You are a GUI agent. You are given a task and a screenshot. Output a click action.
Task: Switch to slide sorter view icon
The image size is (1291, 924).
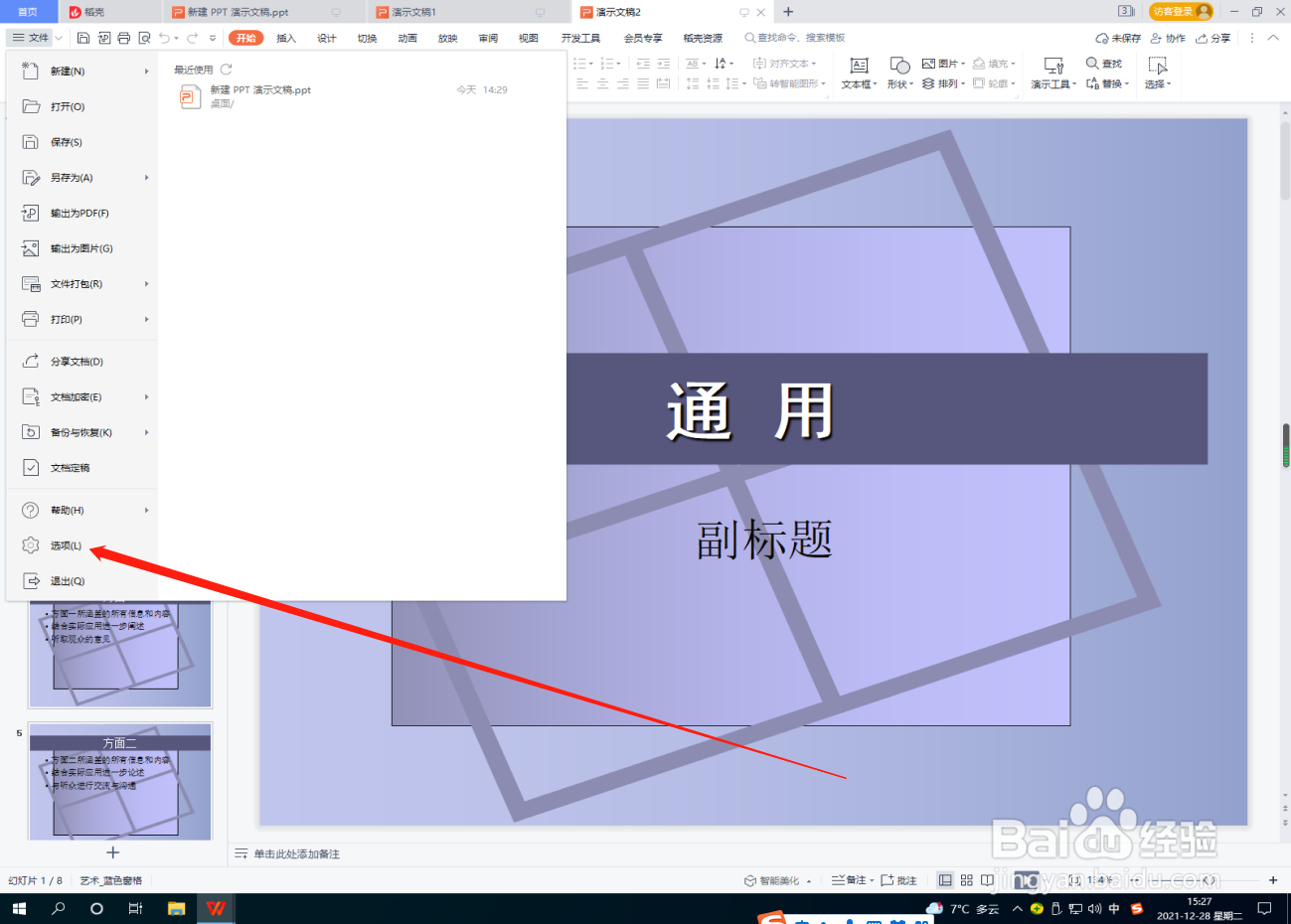tap(966, 880)
